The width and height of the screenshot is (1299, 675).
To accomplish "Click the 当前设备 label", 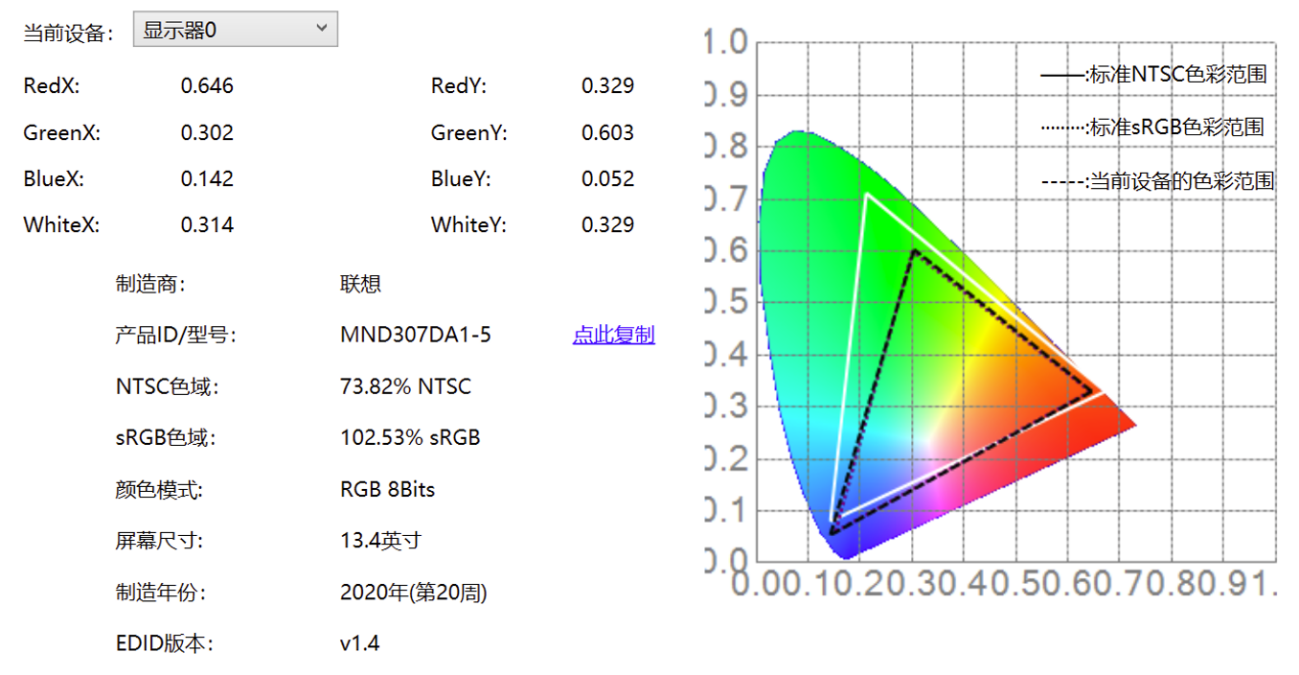I will pyautogui.click(x=67, y=32).
